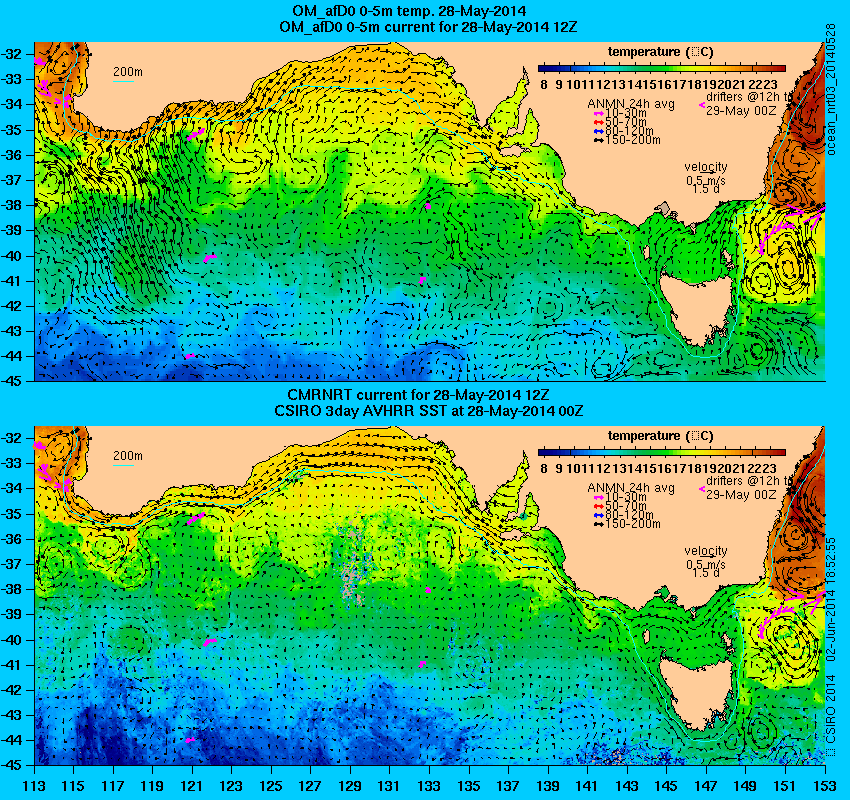The height and width of the screenshot is (800, 850).
Task: Click longitude label '141' on x-axis
Action: point(588,786)
